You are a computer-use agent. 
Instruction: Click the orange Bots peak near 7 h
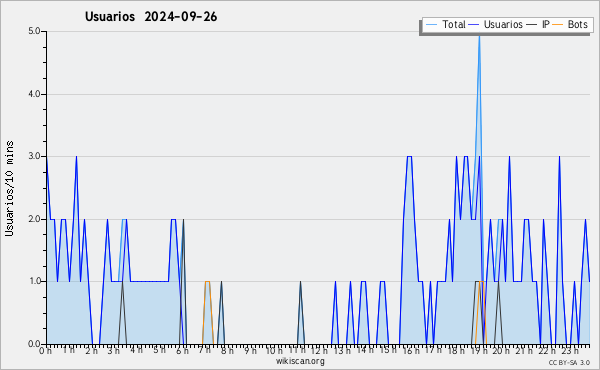pyautogui.click(x=207, y=282)
